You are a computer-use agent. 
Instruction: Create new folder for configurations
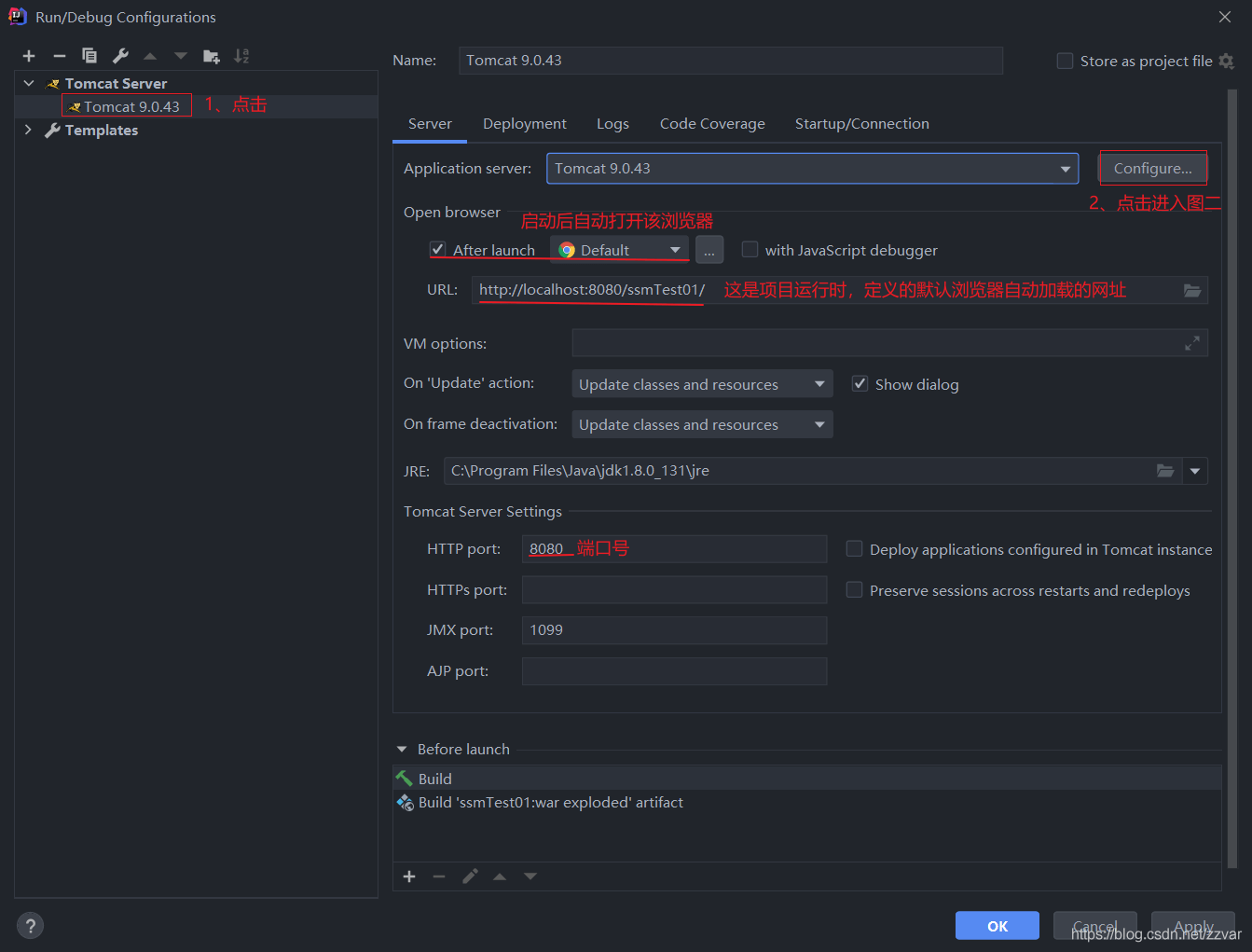(212, 56)
